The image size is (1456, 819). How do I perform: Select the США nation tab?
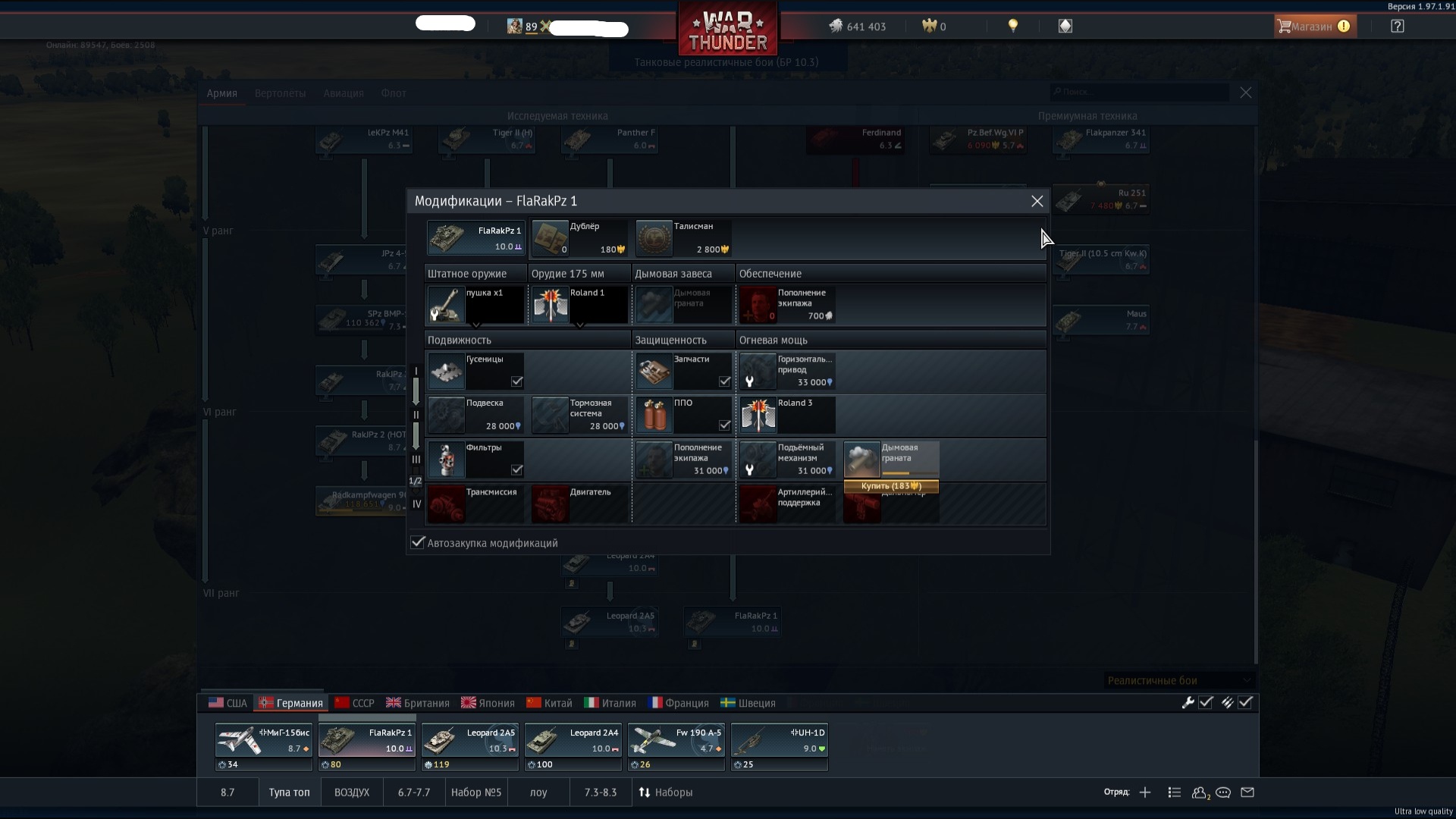(x=227, y=703)
